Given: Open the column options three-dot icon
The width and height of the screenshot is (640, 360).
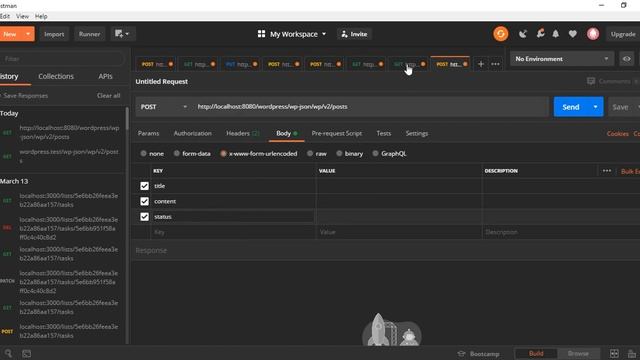Looking at the screenshot, I should pos(607,171).
